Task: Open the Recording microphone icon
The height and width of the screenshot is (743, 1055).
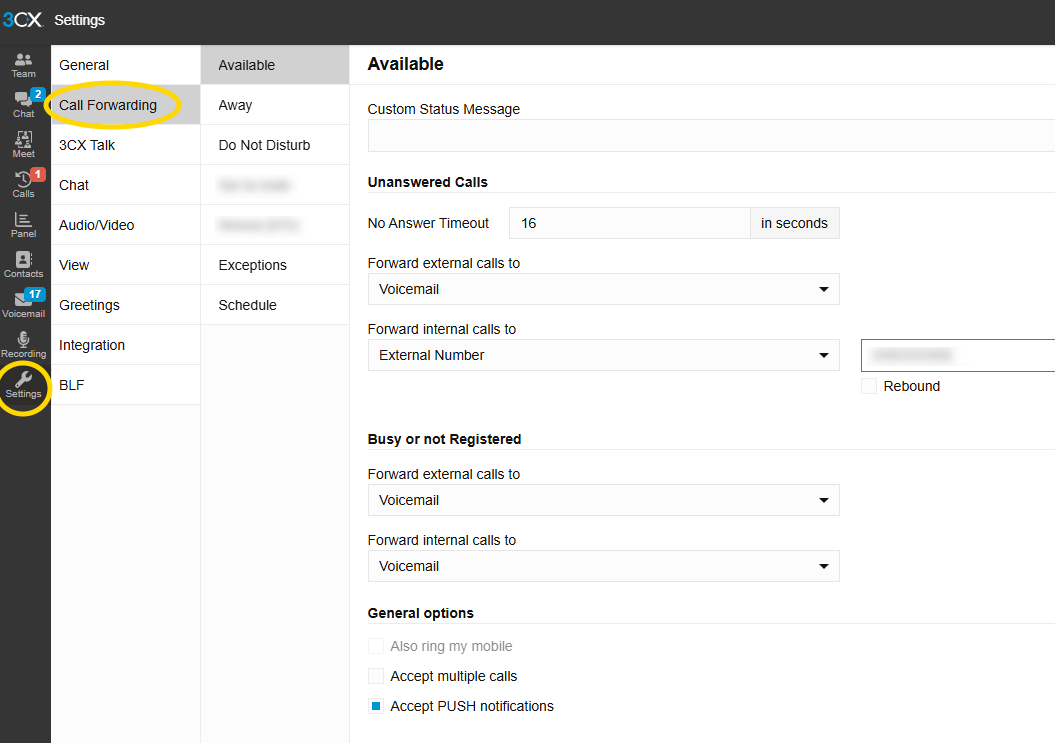Action: pos(24,345)
